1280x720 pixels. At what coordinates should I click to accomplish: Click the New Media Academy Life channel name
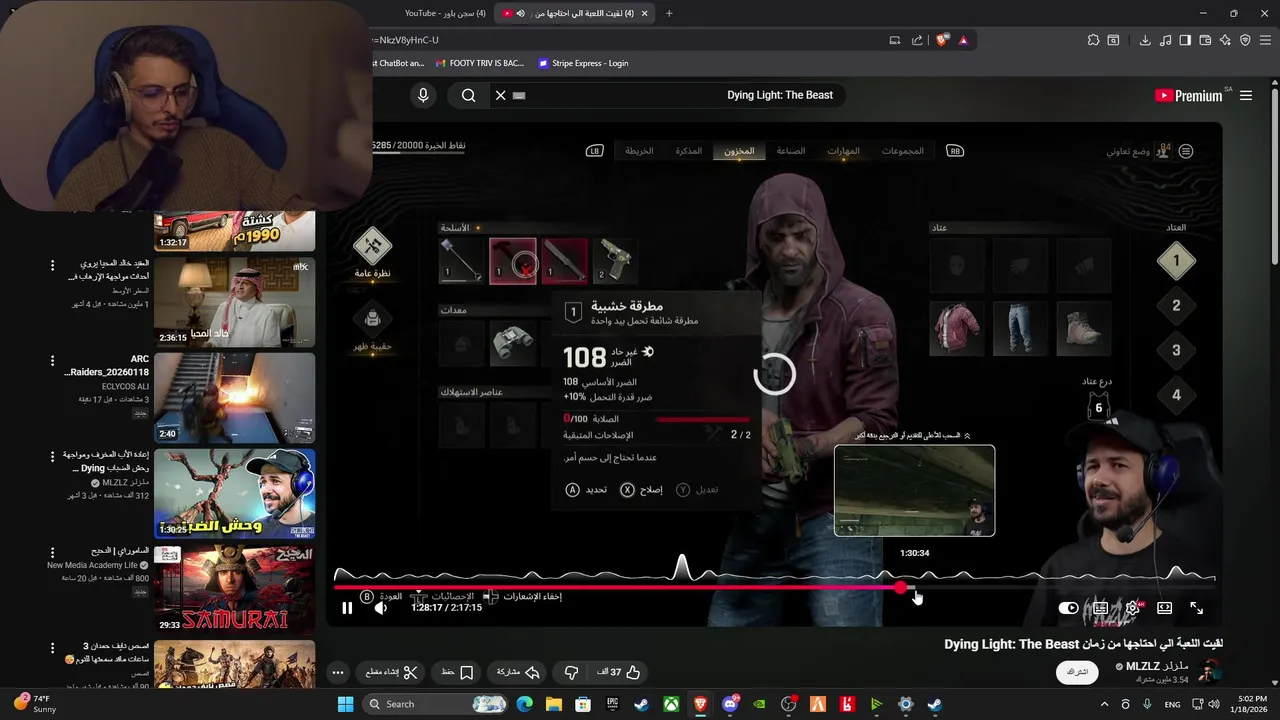pos(93,565)
